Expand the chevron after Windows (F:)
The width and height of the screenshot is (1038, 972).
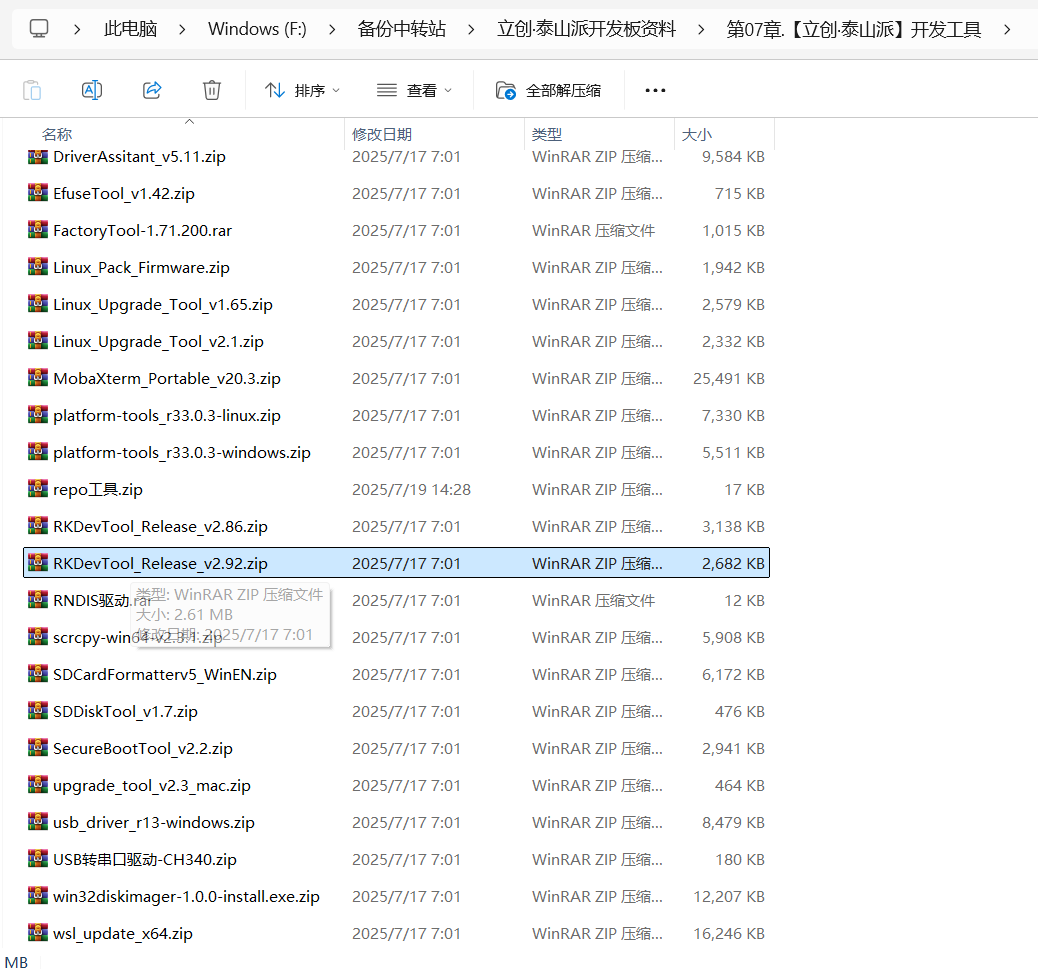coord(332,30)
